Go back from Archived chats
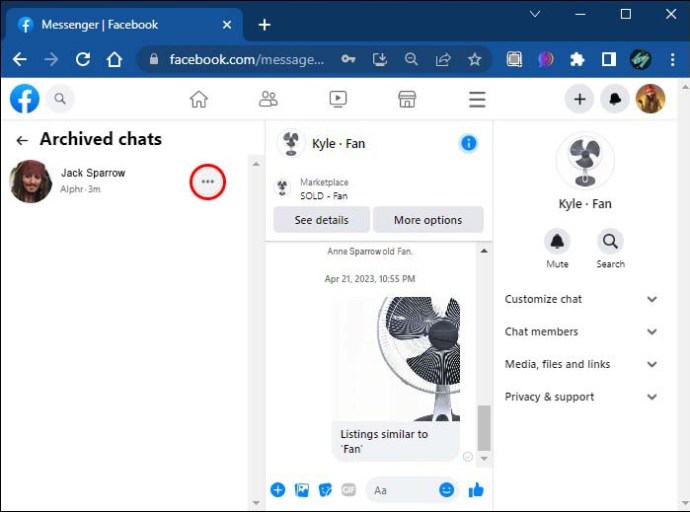 [x=21, y=141]
